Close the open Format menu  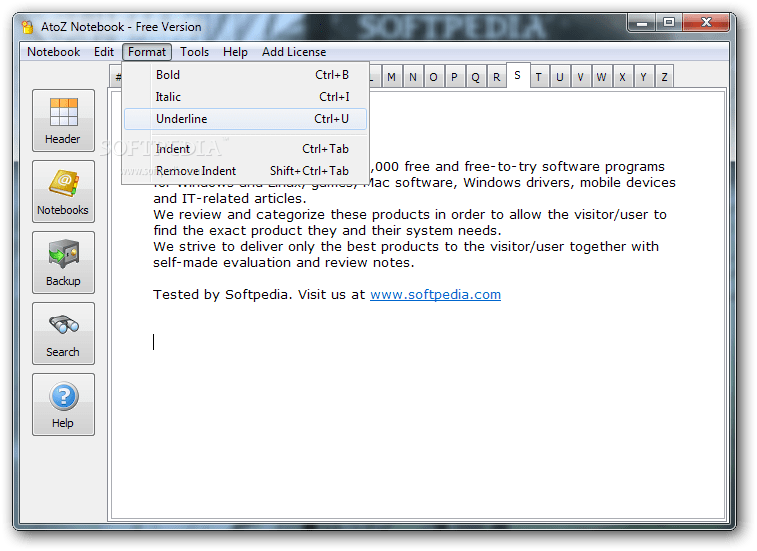(147, 52)
